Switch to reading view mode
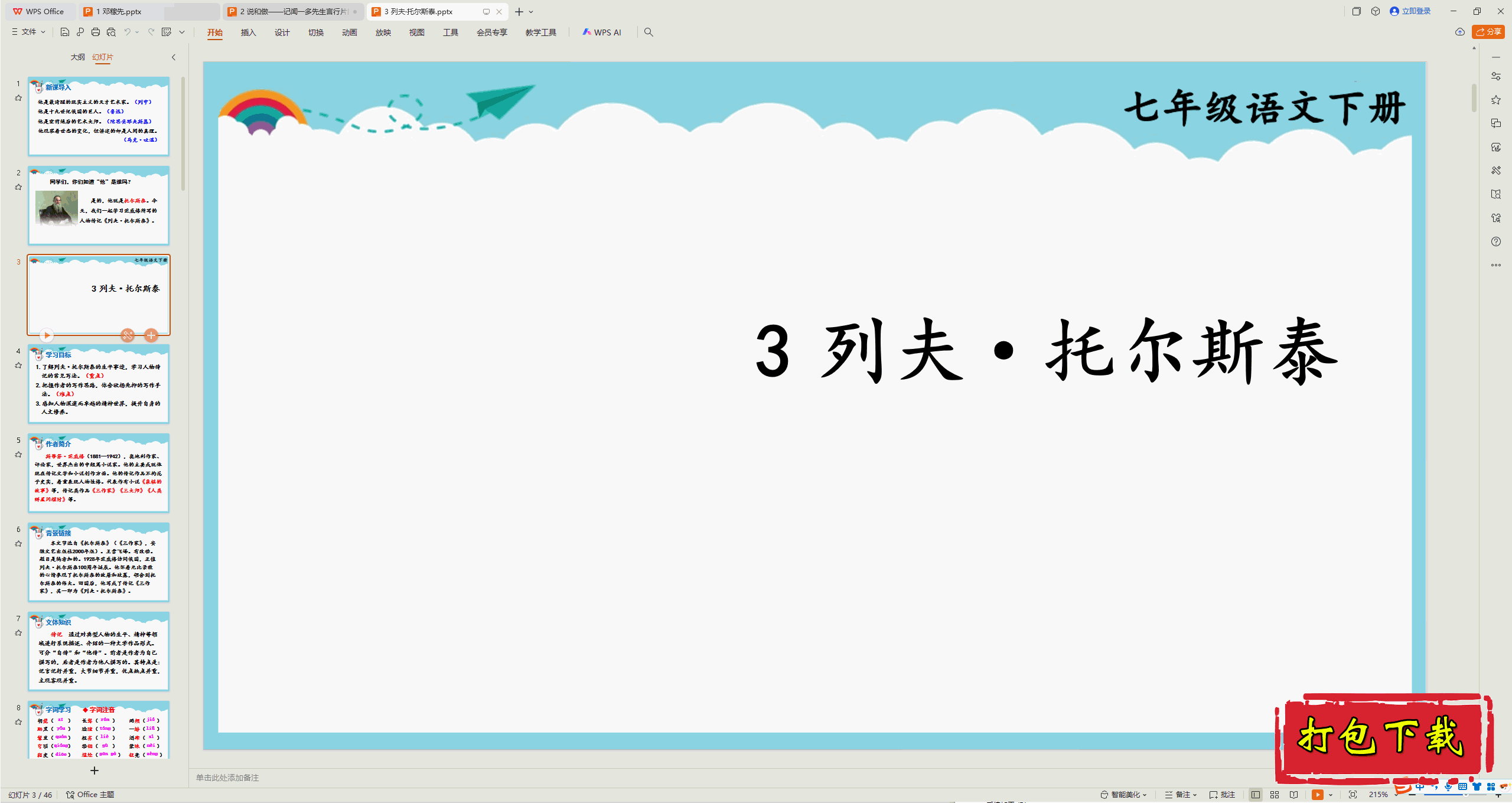 click(1293, 795)
